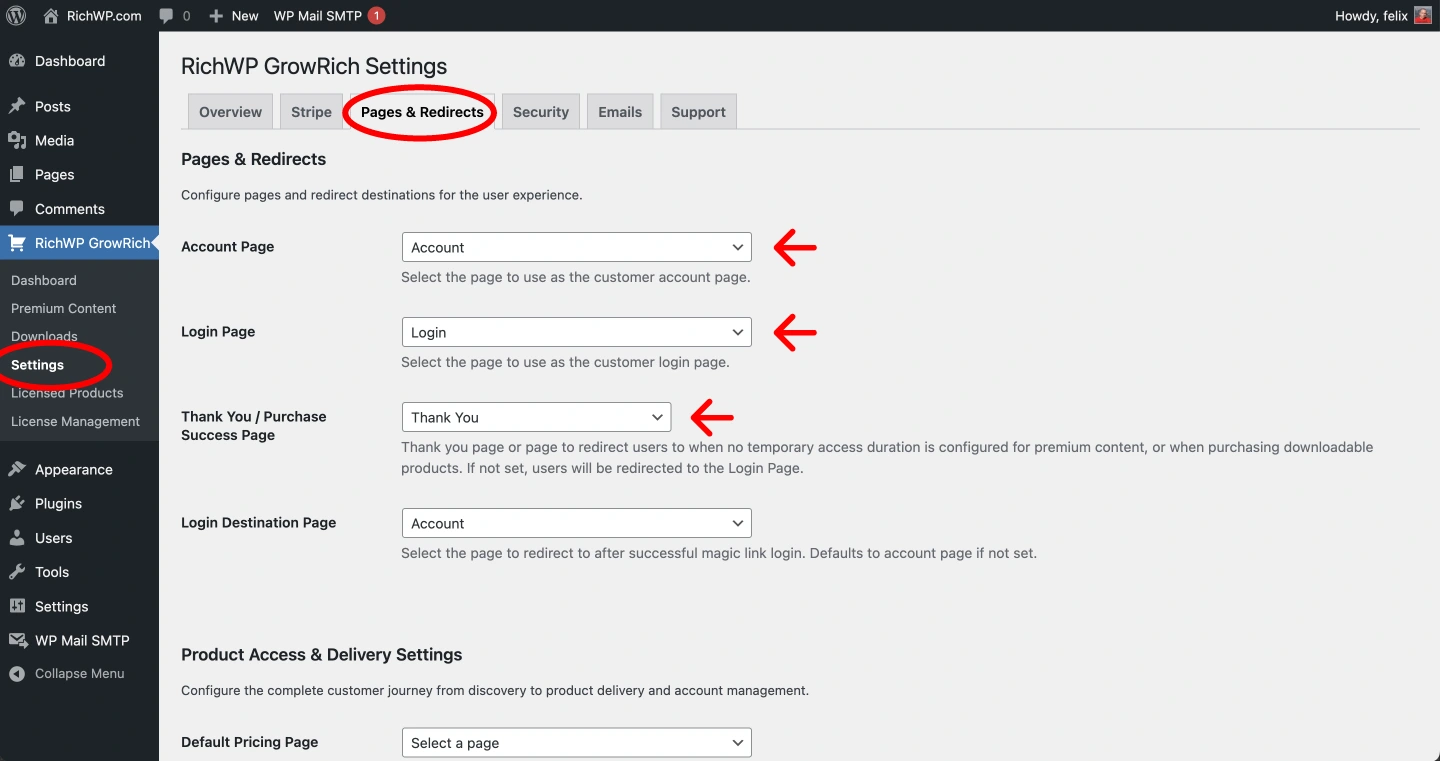
Task: Choose a Default Pricing Page from dropdown
Action: [x=576, y=743]
